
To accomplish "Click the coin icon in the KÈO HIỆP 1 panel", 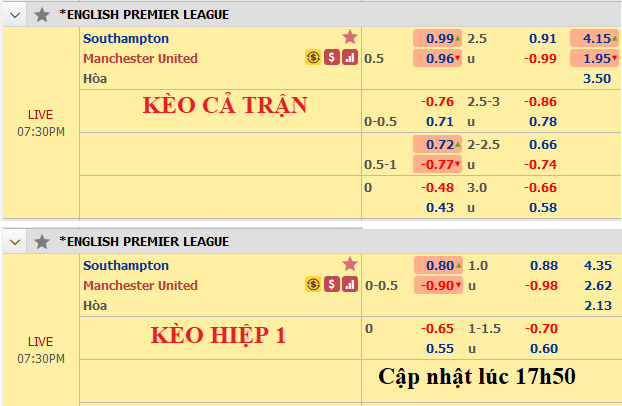I will (x=313, y=285).
